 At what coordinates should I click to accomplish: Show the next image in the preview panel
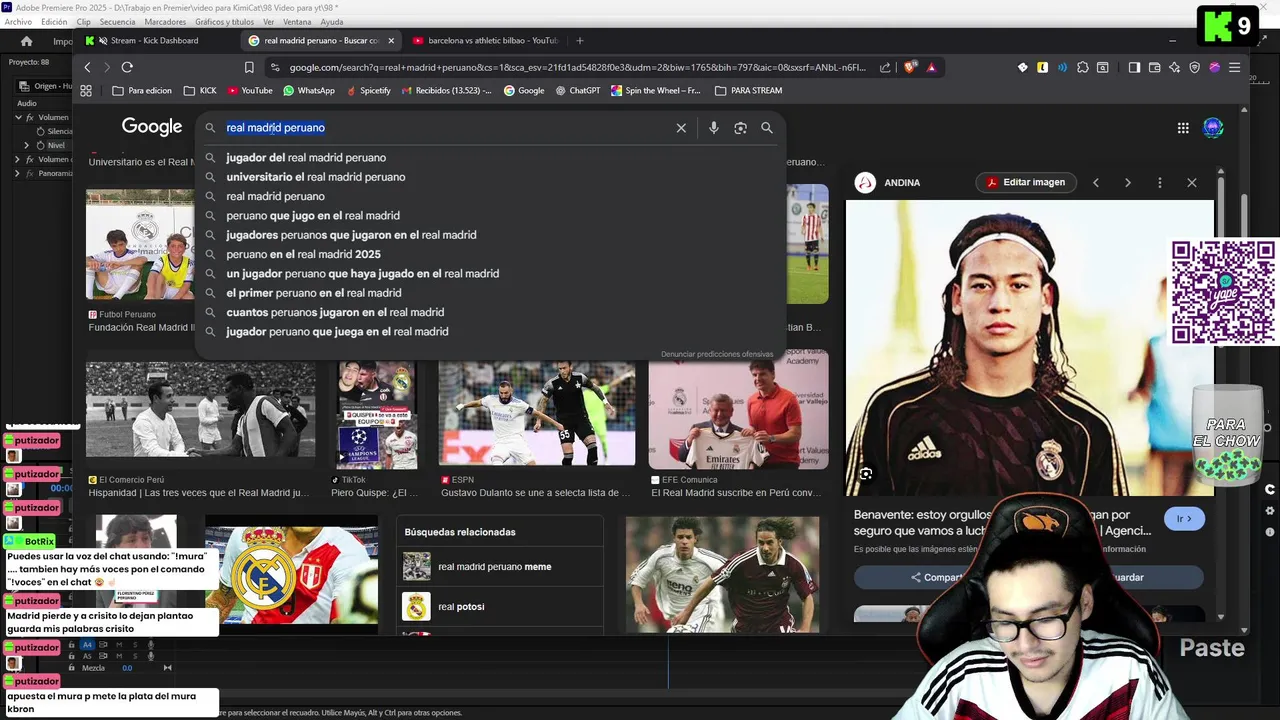click(1128, 183)
